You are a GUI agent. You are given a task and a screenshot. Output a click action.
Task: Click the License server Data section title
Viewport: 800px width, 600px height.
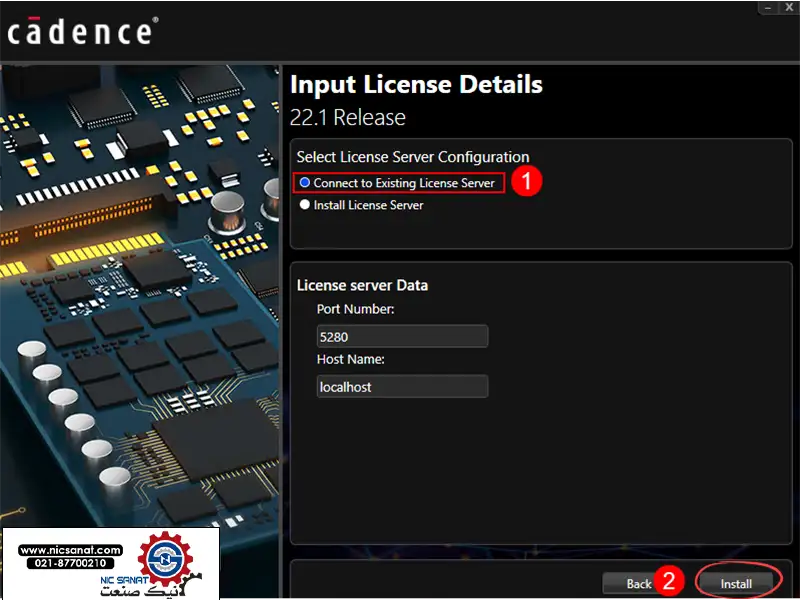362,285
